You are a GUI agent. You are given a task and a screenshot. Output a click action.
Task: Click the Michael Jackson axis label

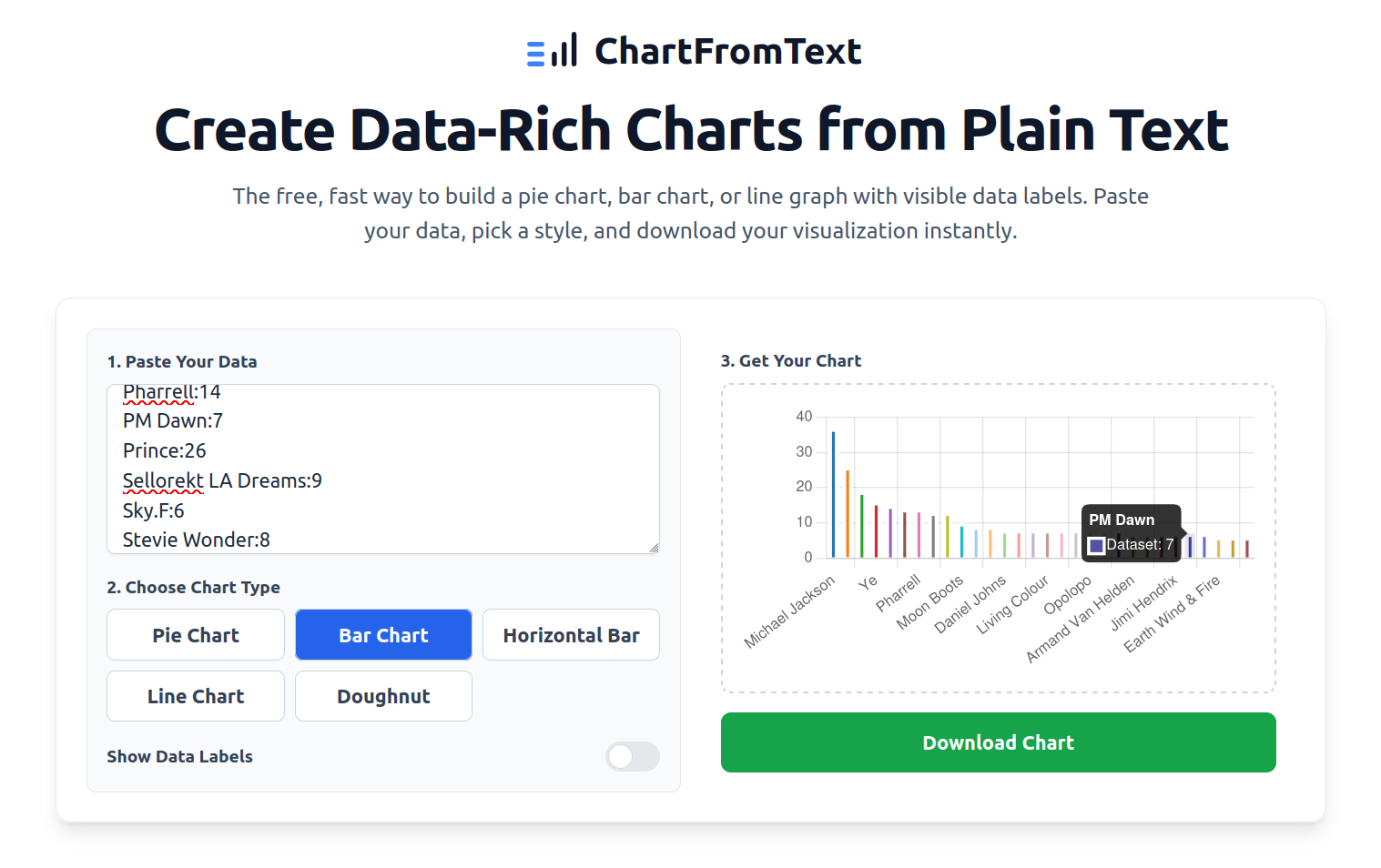pos(789,611)
